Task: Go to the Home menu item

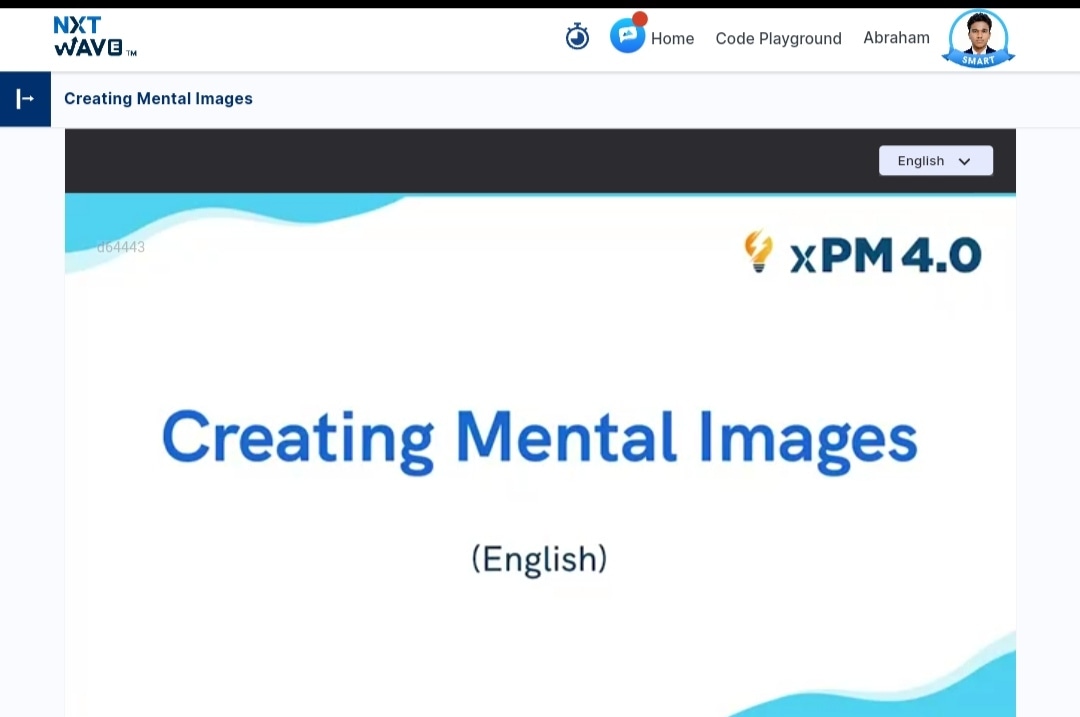Action: click(672, 39)
